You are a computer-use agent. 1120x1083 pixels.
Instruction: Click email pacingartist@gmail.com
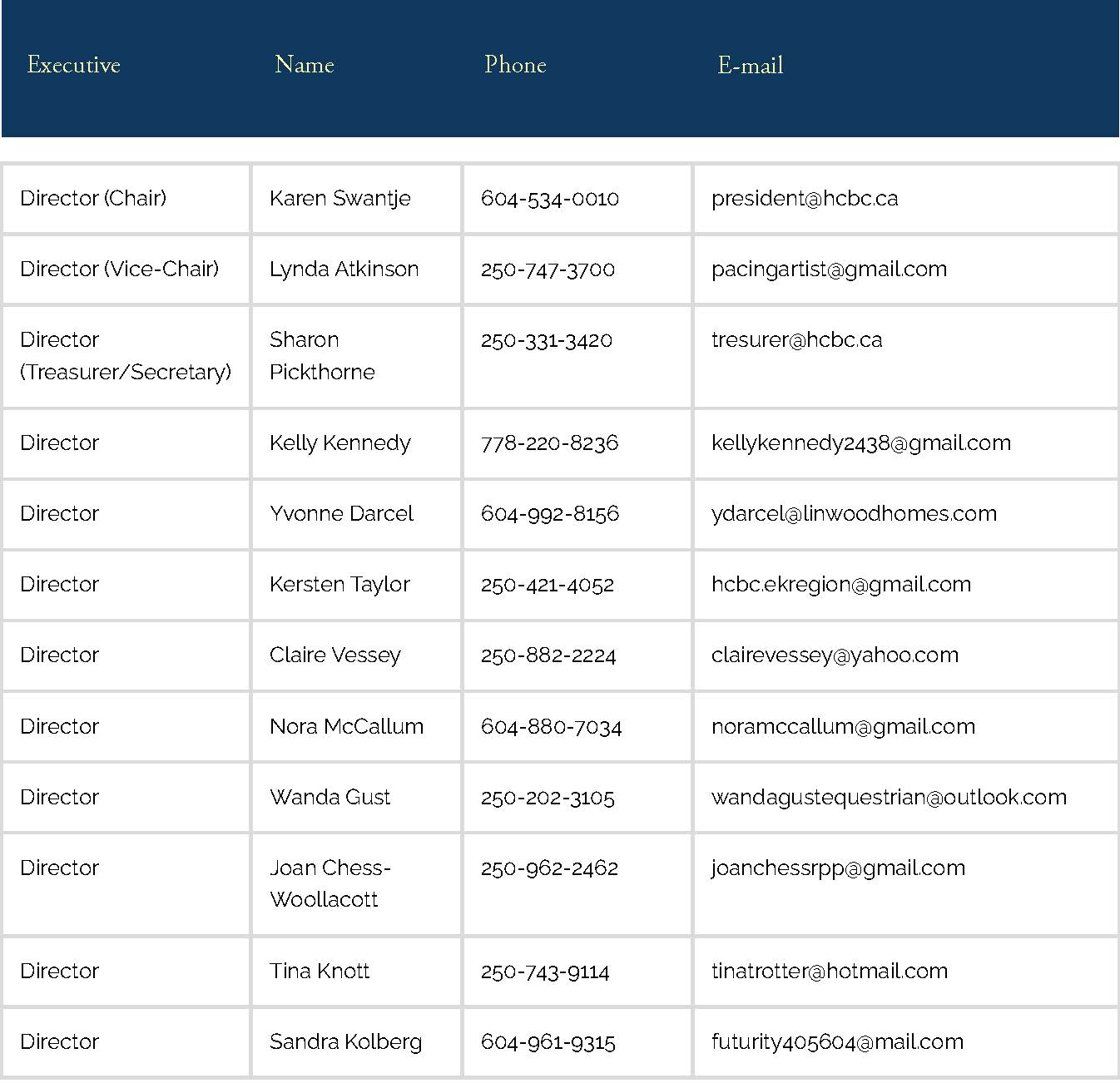click(829, 269)
